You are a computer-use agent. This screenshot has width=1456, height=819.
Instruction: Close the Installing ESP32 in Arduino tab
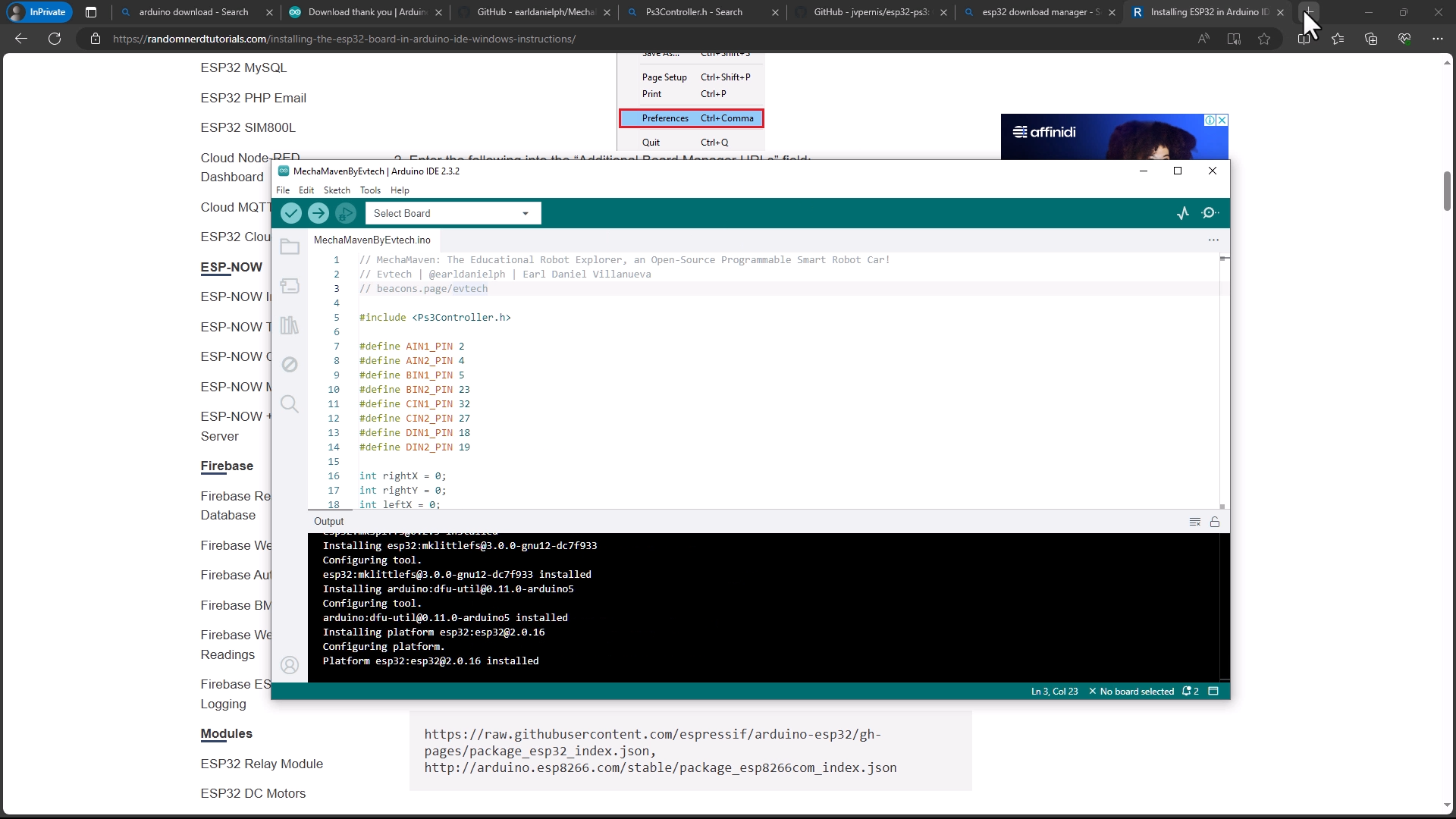pos(1280,12)
